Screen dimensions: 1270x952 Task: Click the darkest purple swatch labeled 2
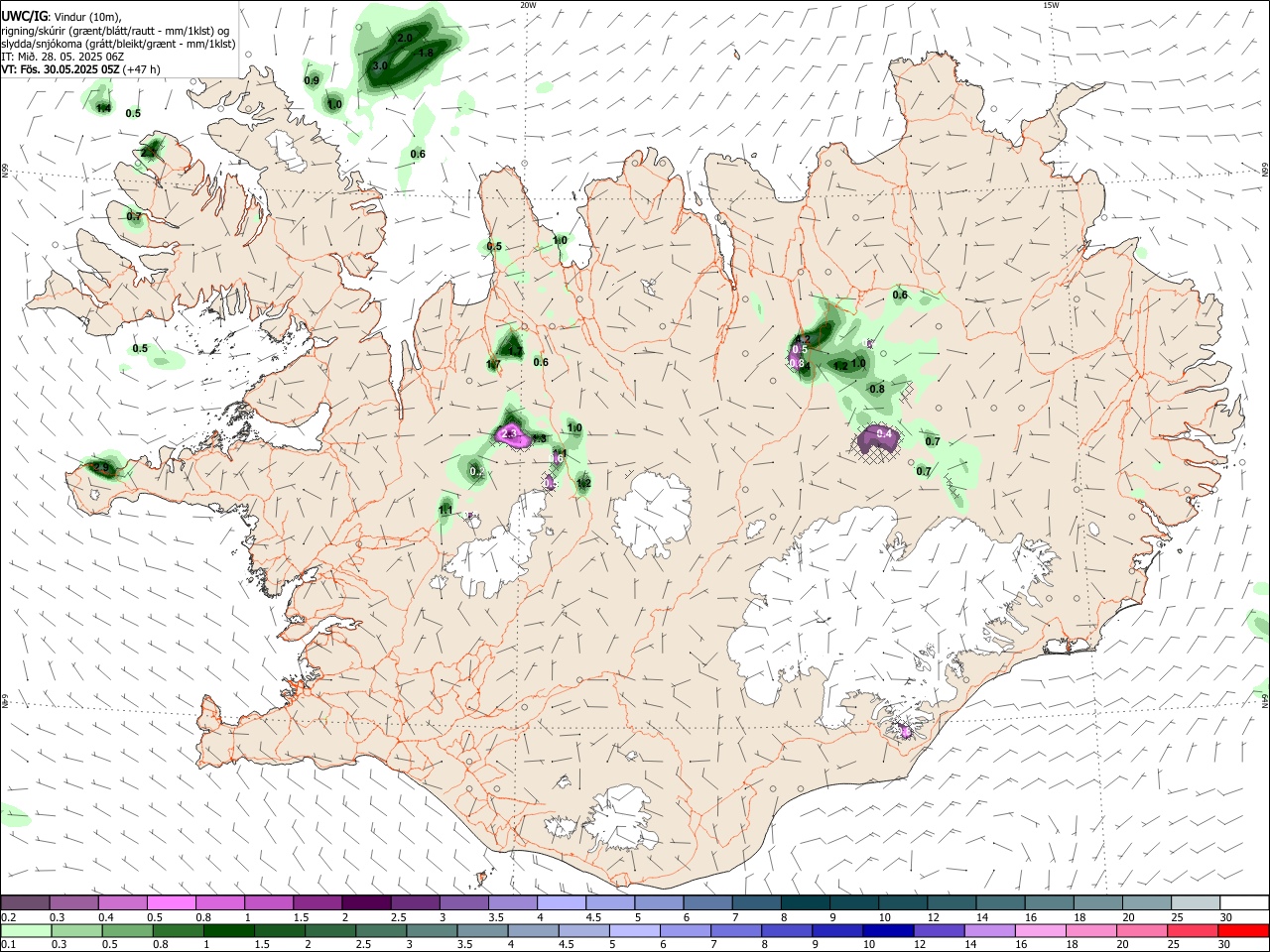[x=365, y=903]
